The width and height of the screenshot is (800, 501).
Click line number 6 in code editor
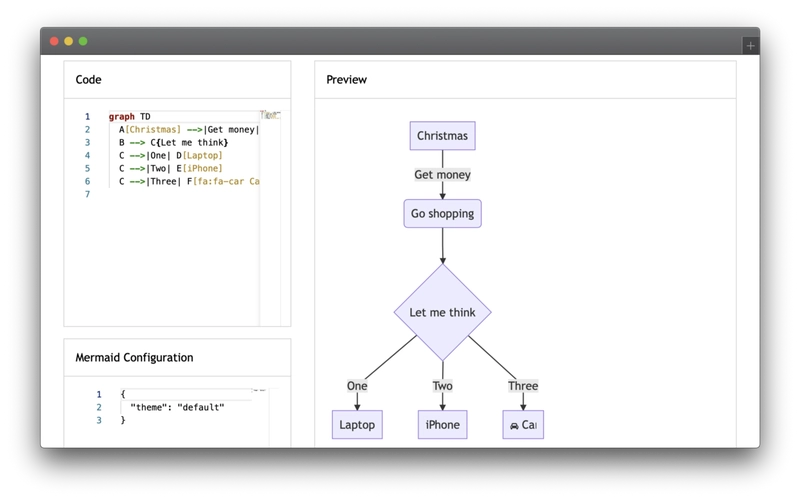pos(87,181)
